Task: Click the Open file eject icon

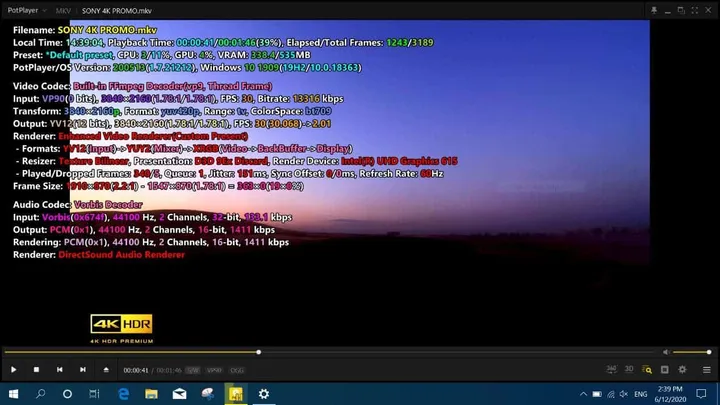Action: [x=106, y=370]
